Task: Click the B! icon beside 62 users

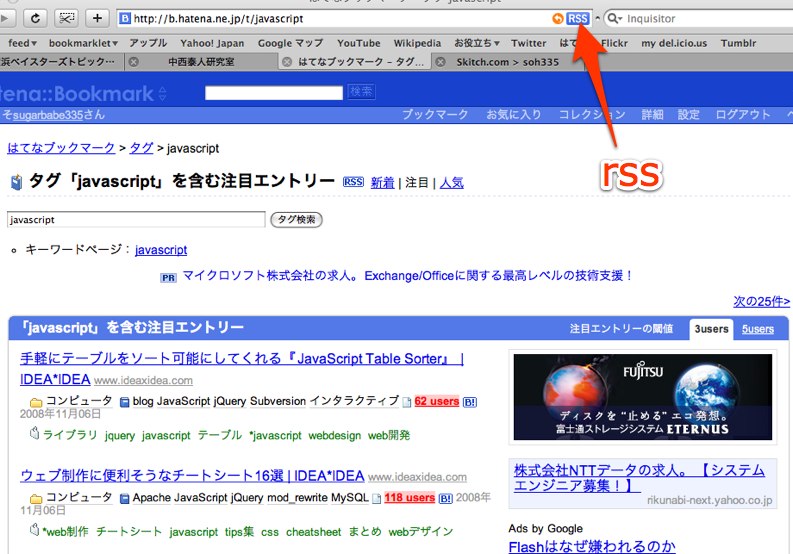Action: click(470, 402)
